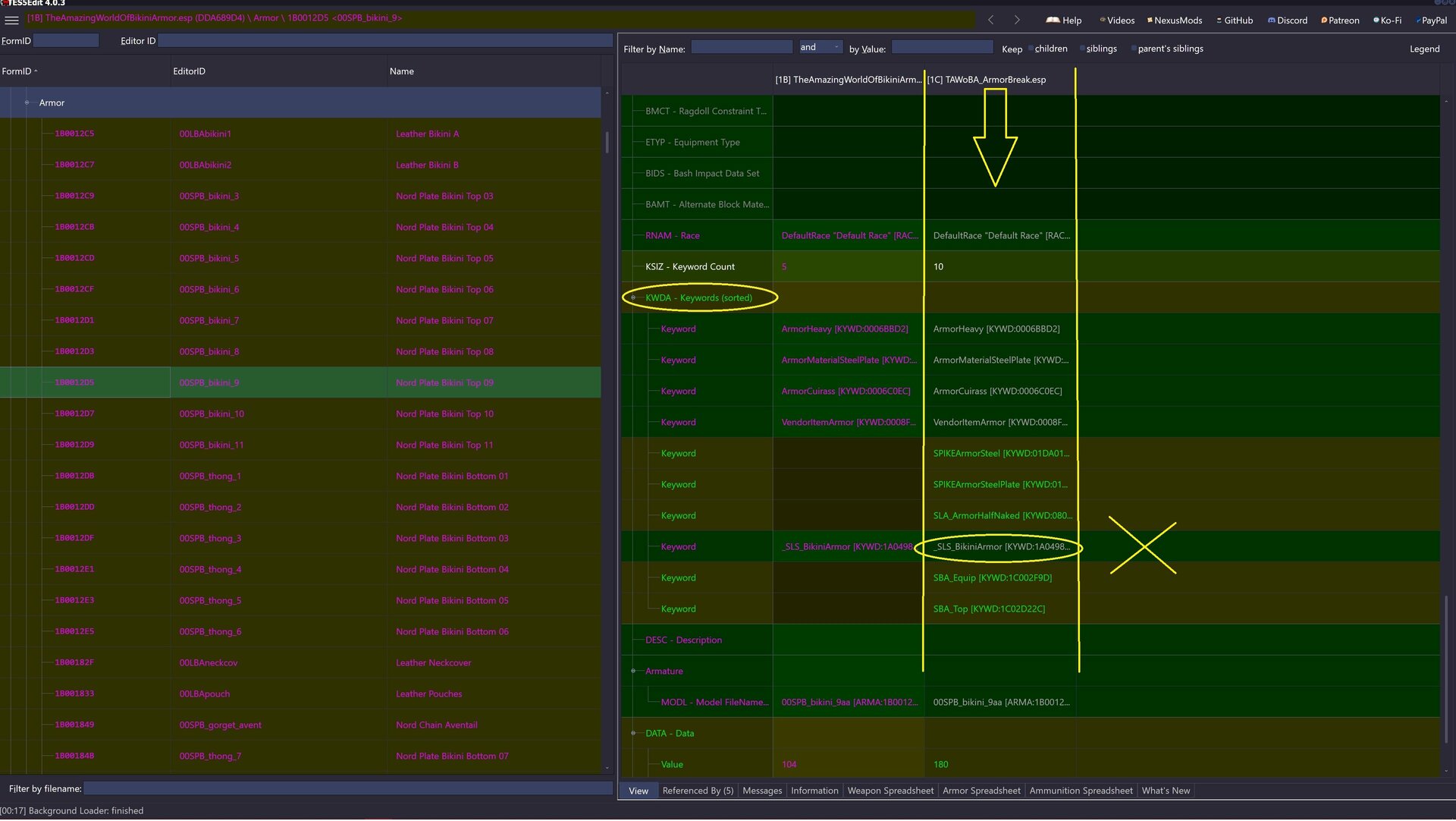
Task: Navigate forward with the right arrow
Action: point(1017,20)
